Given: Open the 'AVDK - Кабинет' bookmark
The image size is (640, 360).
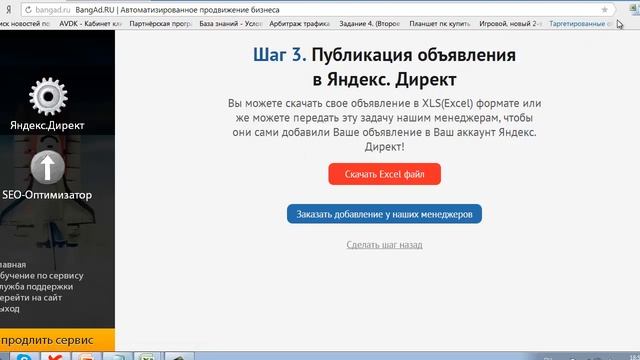Looking at the screenshot, I should [90, 24].
